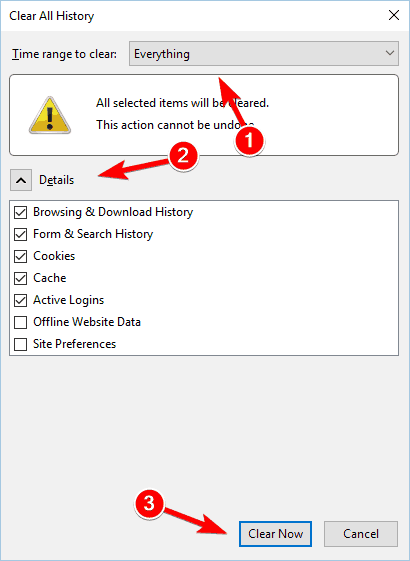Click the red numbered badge 1

tap(249, 141)
